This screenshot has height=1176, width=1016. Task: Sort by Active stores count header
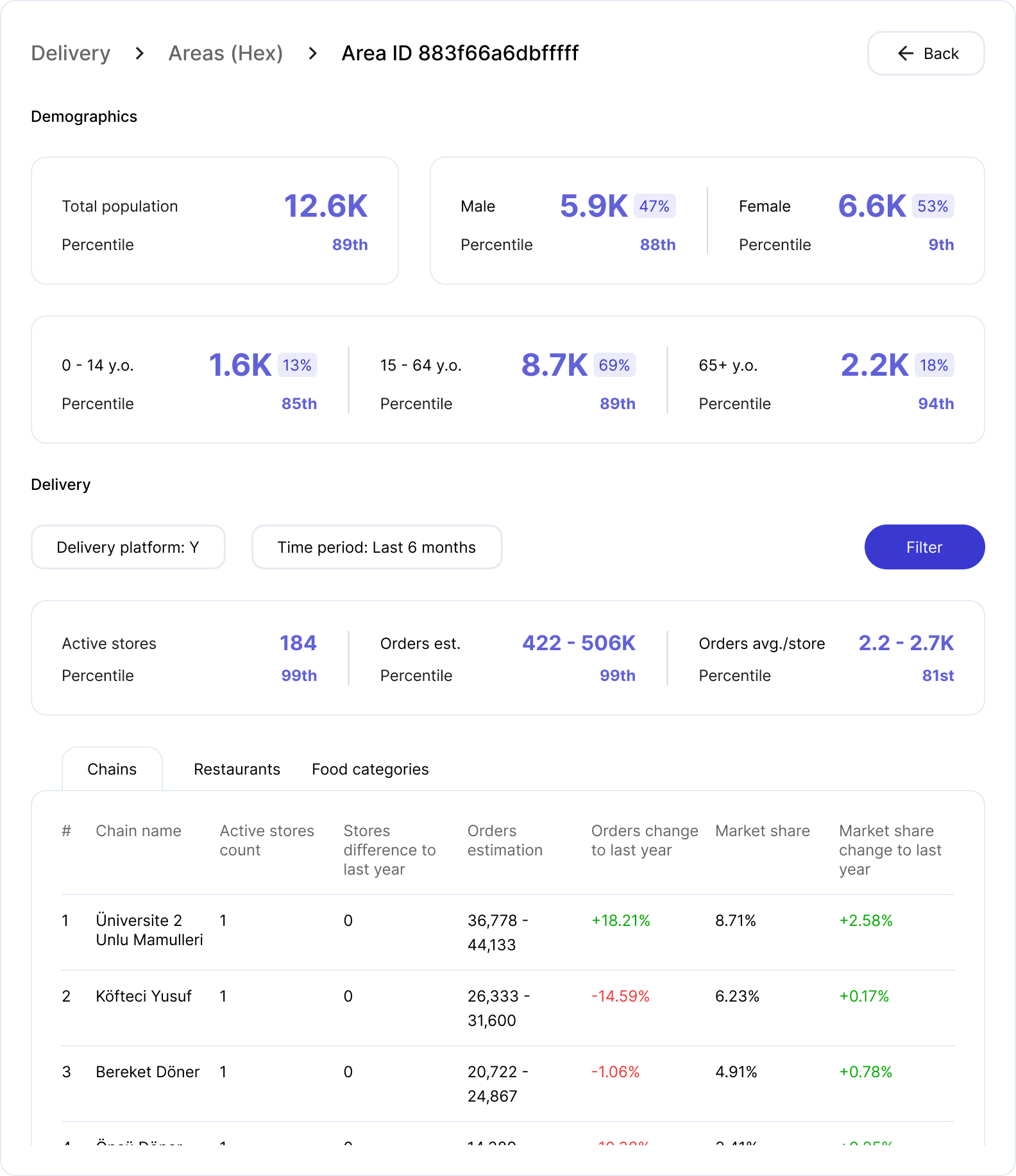point(267,840)
